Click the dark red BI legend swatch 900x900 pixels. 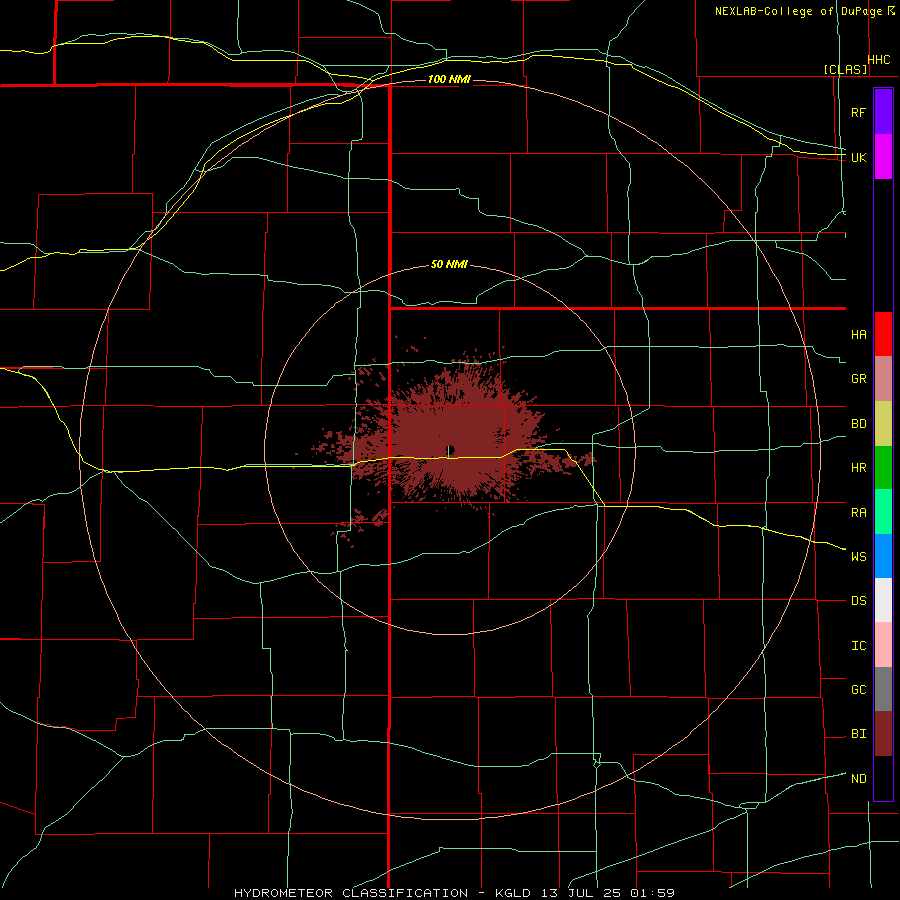[883, 734]
